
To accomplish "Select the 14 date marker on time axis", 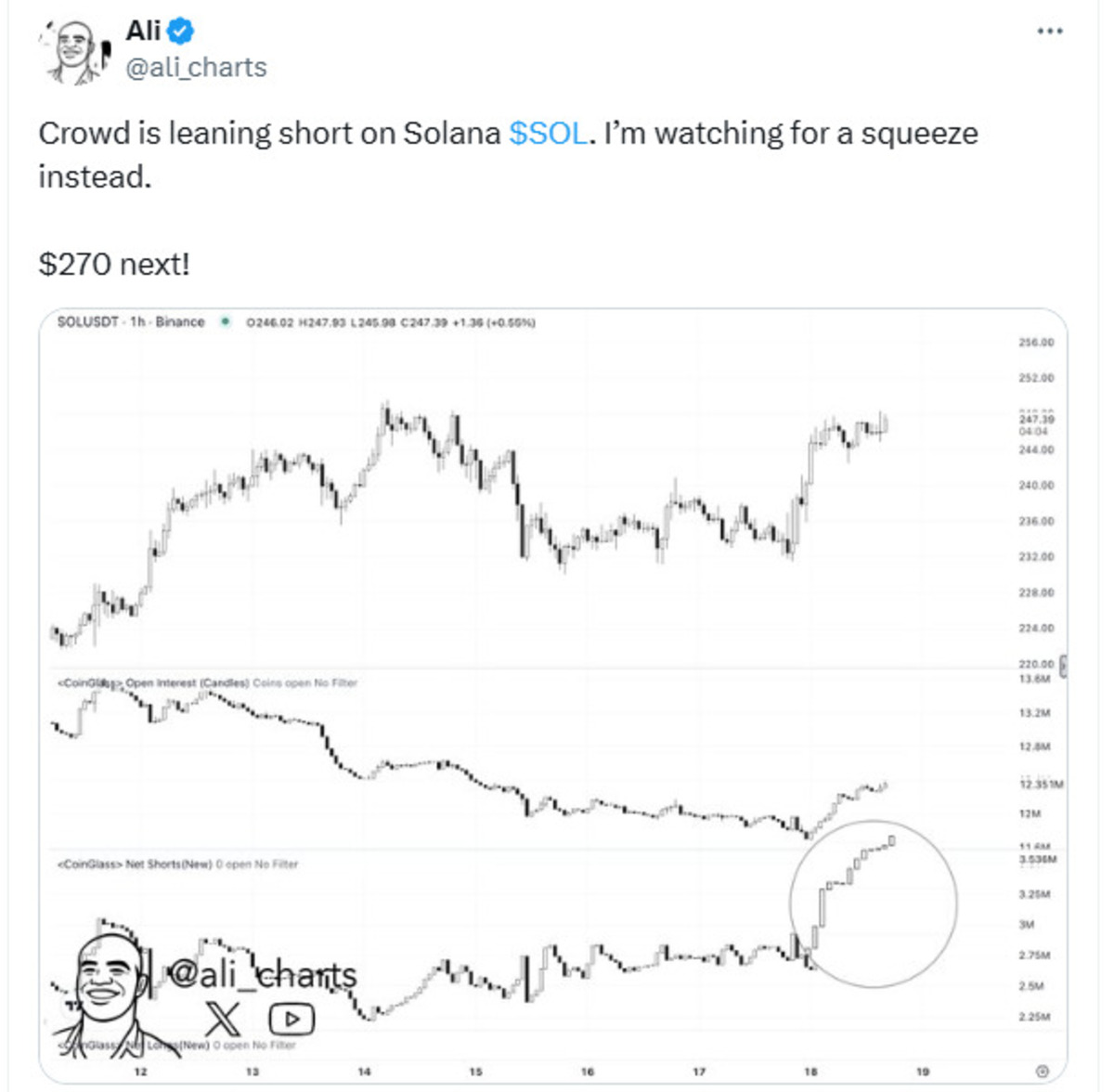I will pos(364,1071).
